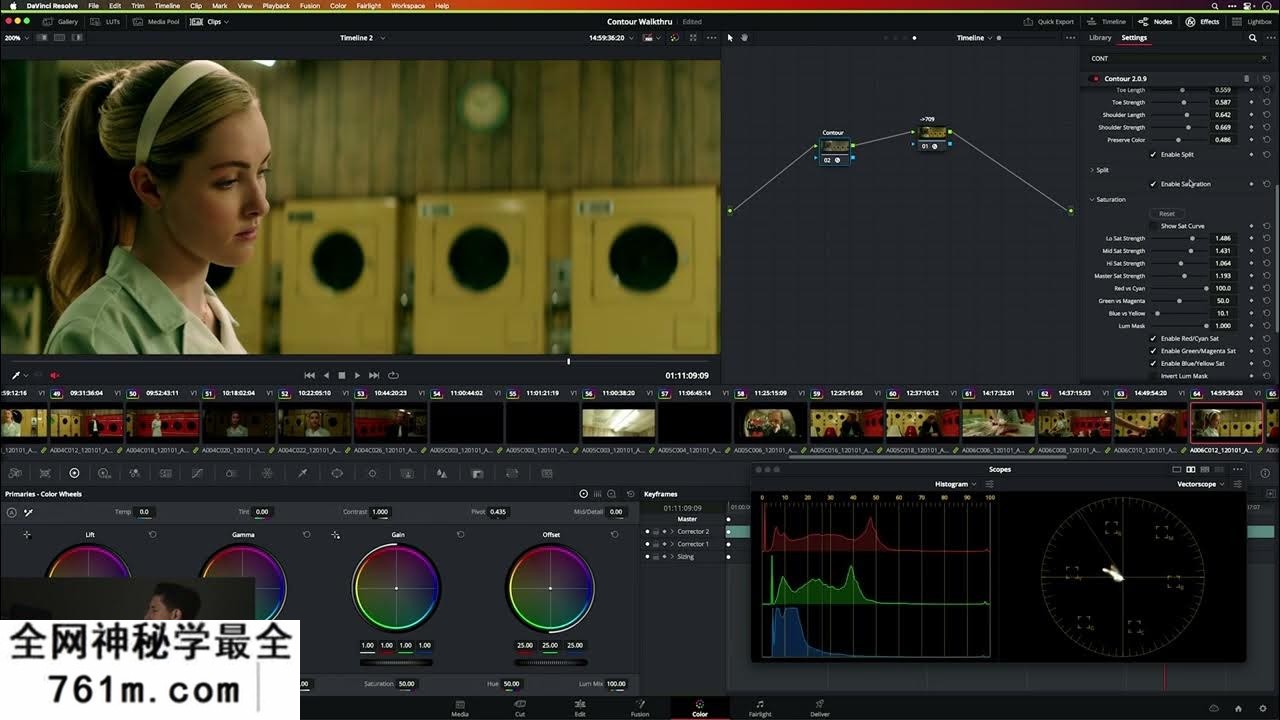The height and width of the screenshot is (720, 1280).
Task: Toggle the Contour 2.0.9 effect on/off
Action: 1096,78
